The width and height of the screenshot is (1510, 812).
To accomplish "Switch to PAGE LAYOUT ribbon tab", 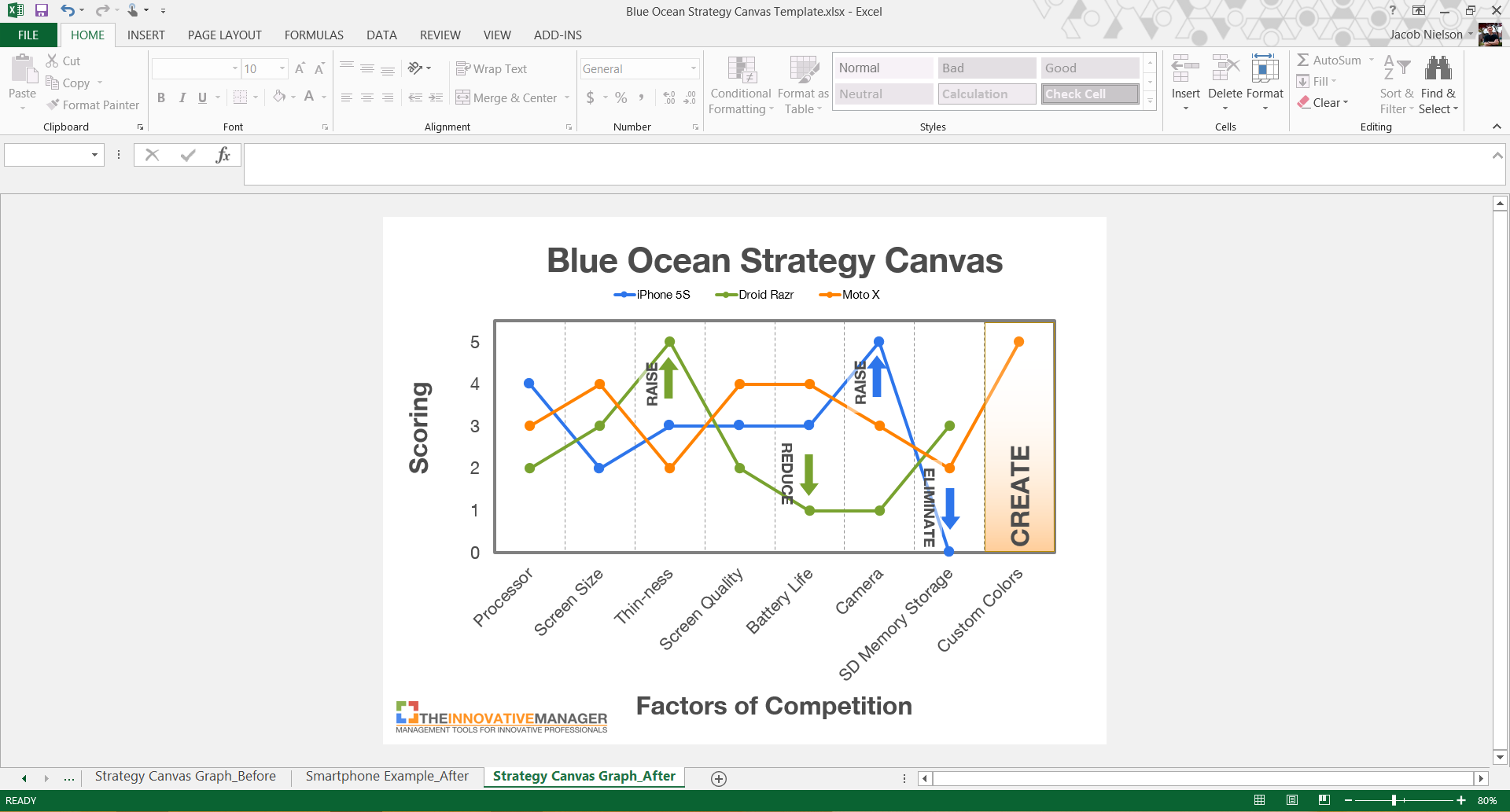I will (x=225, y=35).
